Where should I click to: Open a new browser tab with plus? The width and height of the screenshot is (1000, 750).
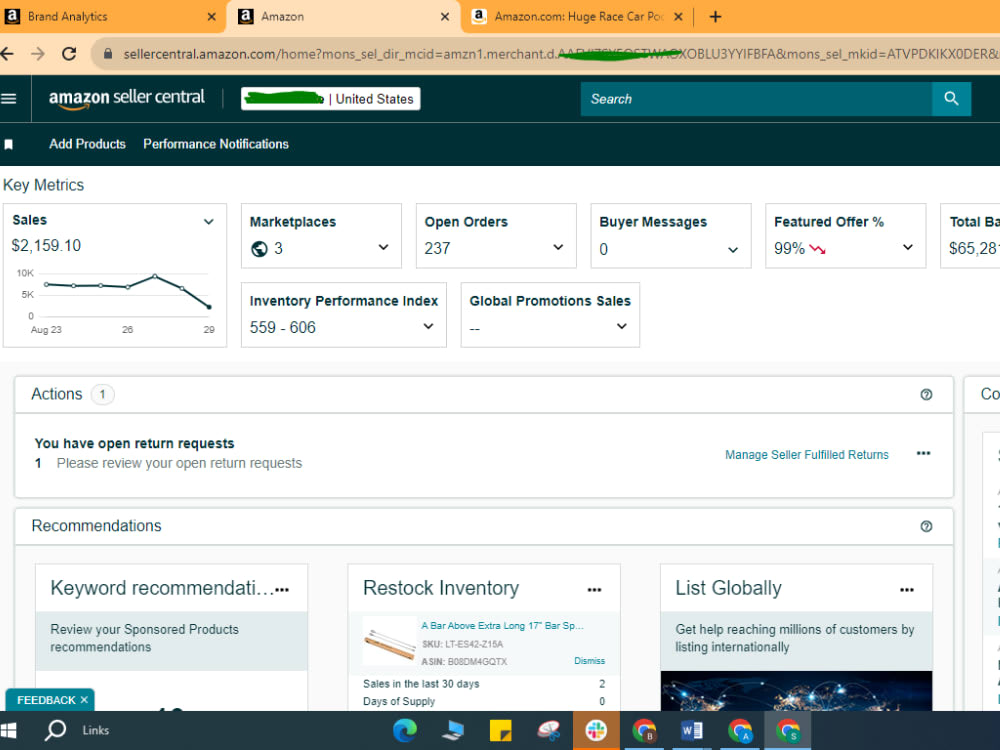point(715,17)
